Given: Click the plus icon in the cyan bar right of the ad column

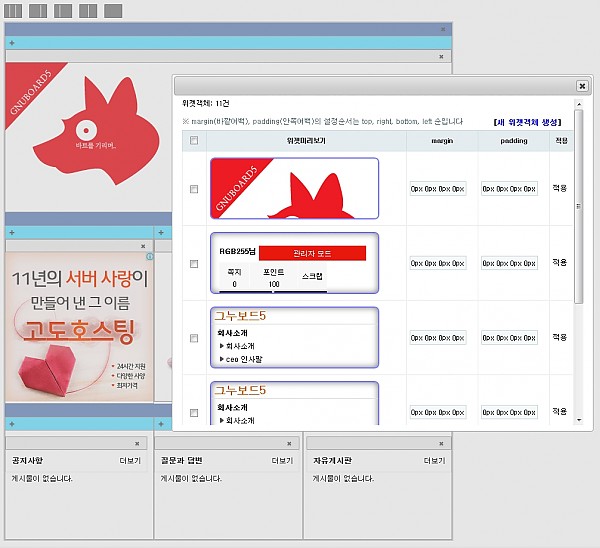Looking at the screenshot, I should click(161, 232).
